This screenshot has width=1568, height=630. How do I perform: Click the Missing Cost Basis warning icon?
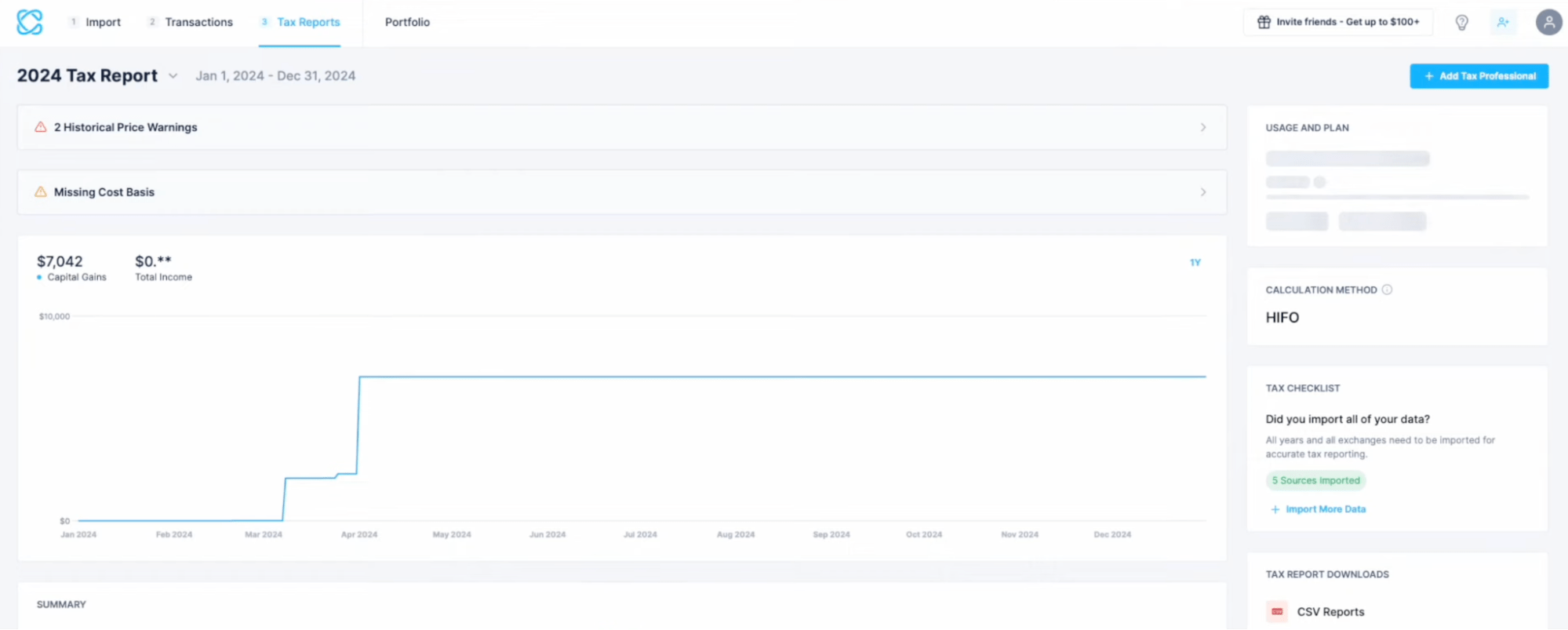40,191
